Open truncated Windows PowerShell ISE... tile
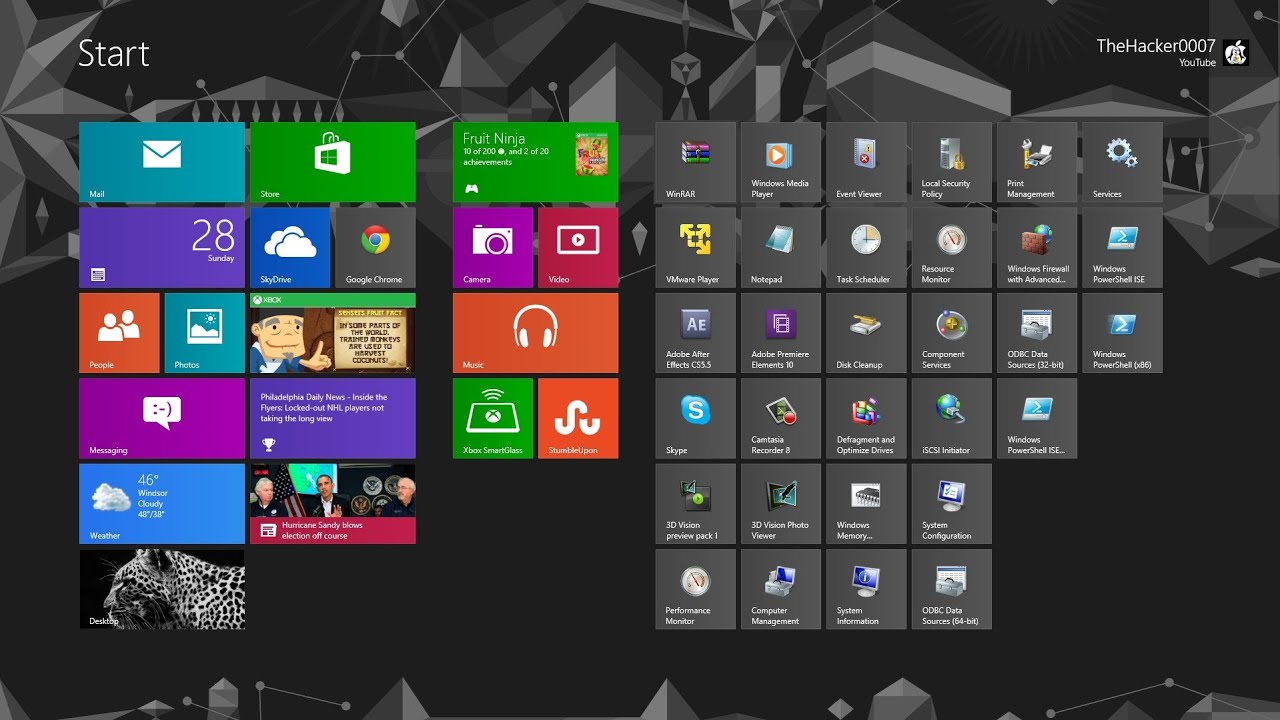This screenshot has width=1280, height=720. click(x=1037, y=418)
